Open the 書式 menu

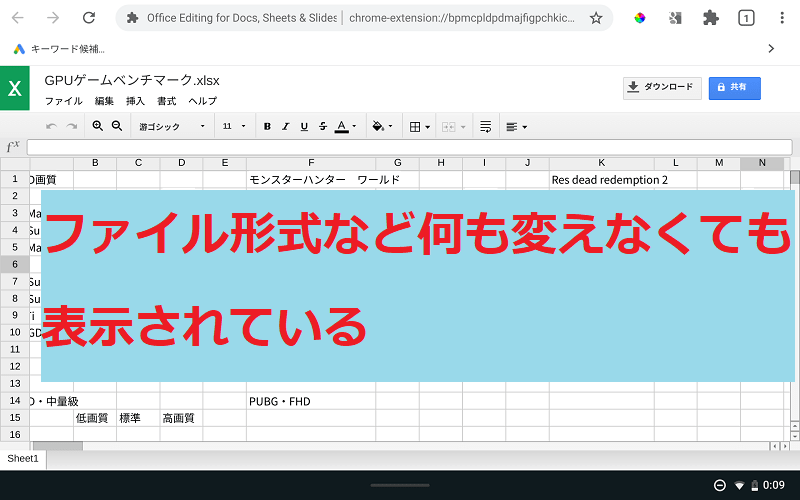(166, 101)
